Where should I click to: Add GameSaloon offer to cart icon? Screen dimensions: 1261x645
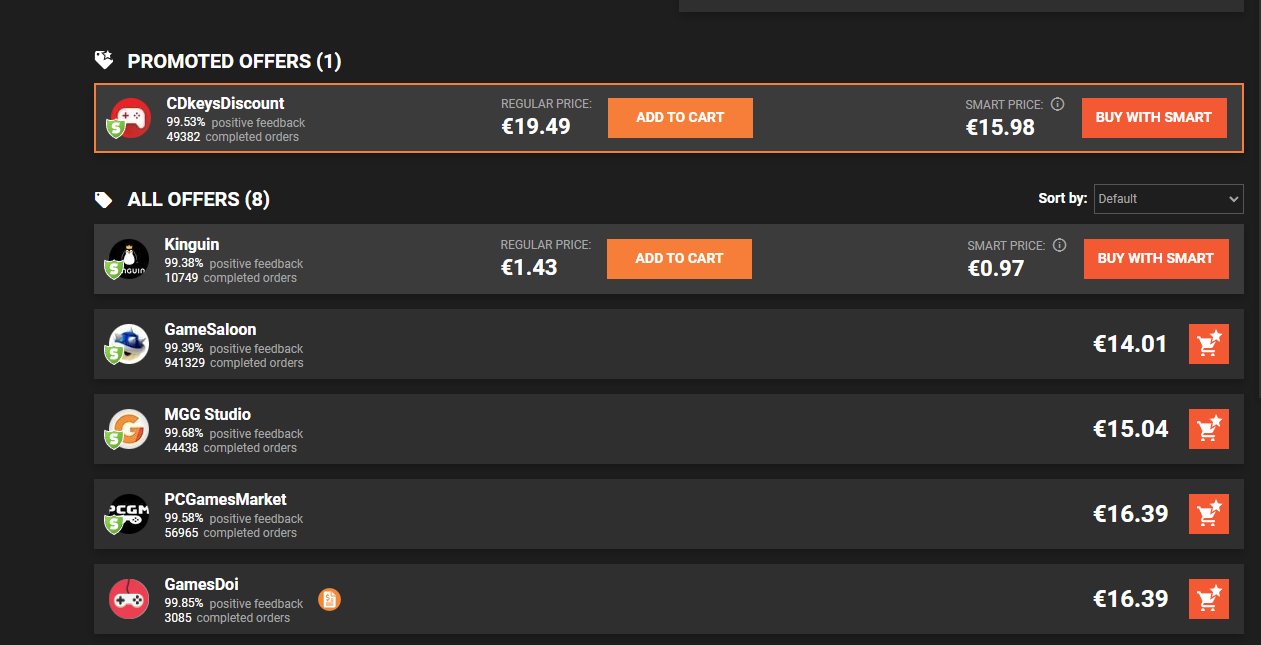(1208, 344)
